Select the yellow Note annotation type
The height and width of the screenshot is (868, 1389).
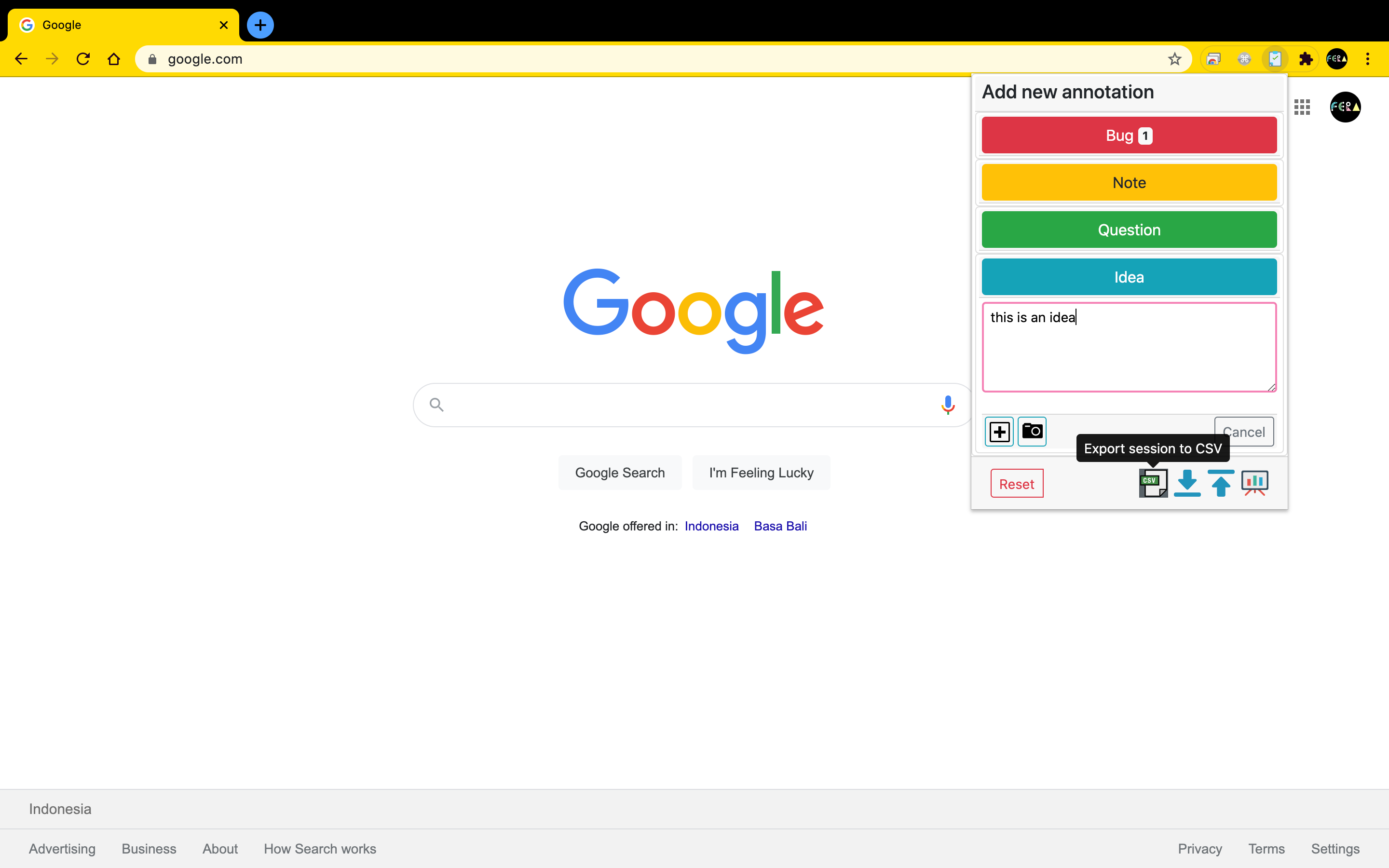pos(1129,183)
